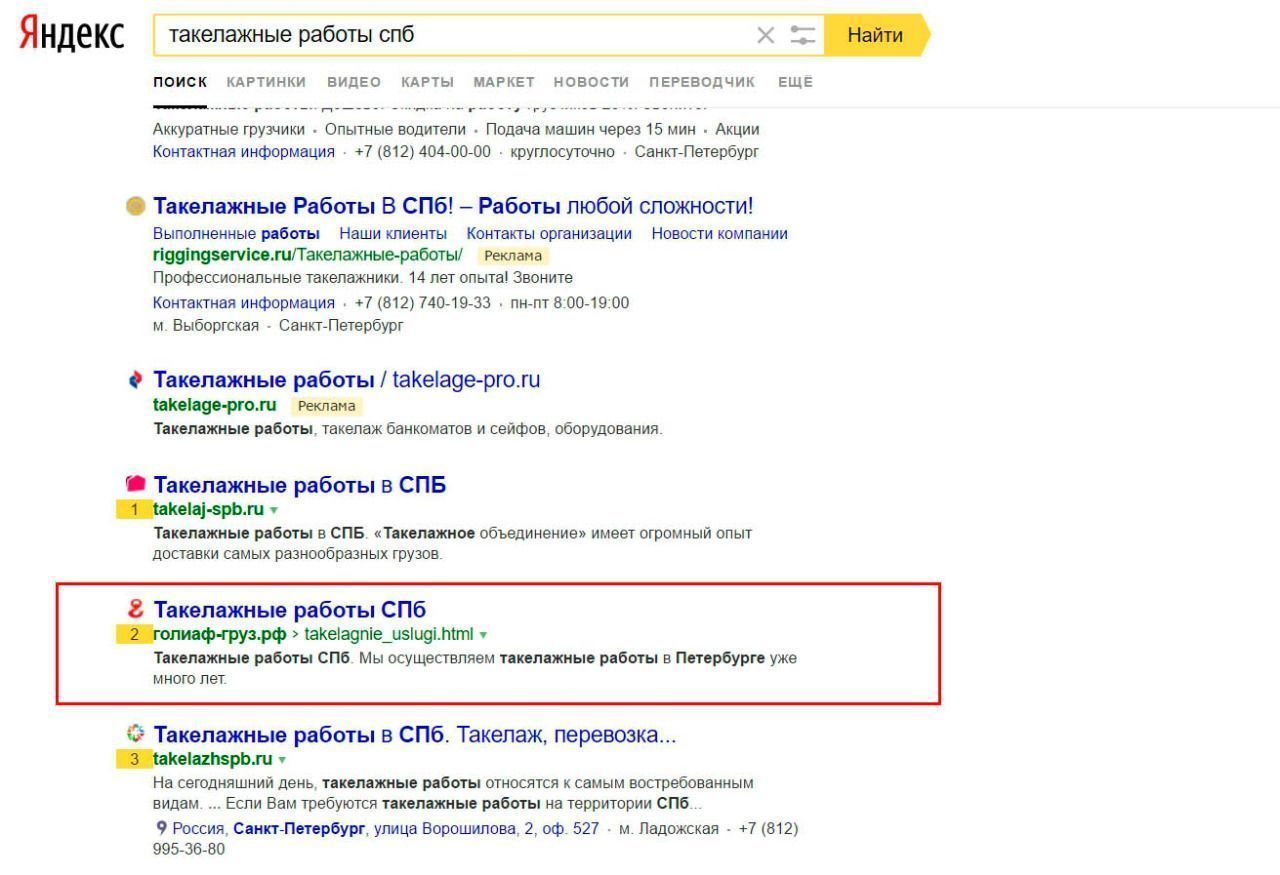This screenshot has height=875, width=1280.
Task: Expand dropdown arrow next to takelazhspb.ru
Action: point(282,760)
